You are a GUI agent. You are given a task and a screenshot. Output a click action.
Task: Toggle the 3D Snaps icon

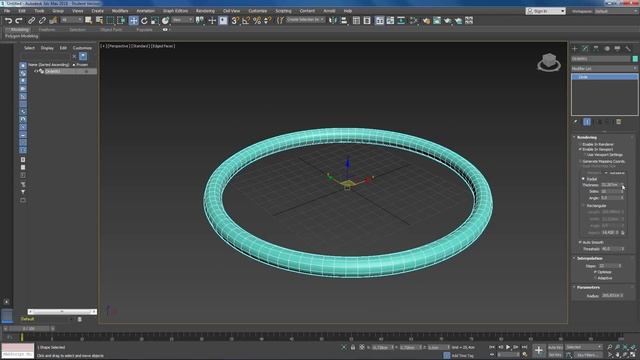coord(235,20)
